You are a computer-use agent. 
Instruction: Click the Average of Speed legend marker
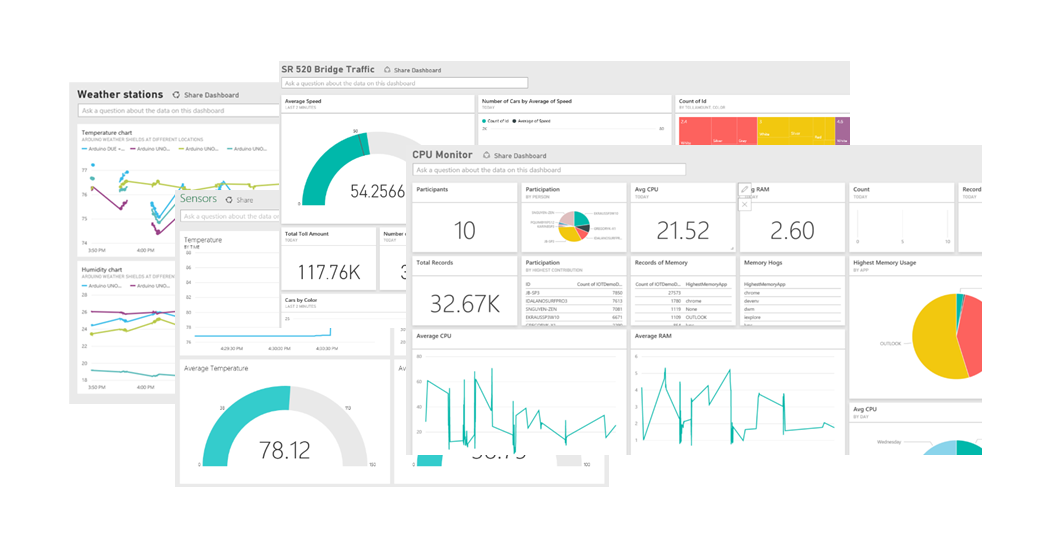click(x=515, y=121)
